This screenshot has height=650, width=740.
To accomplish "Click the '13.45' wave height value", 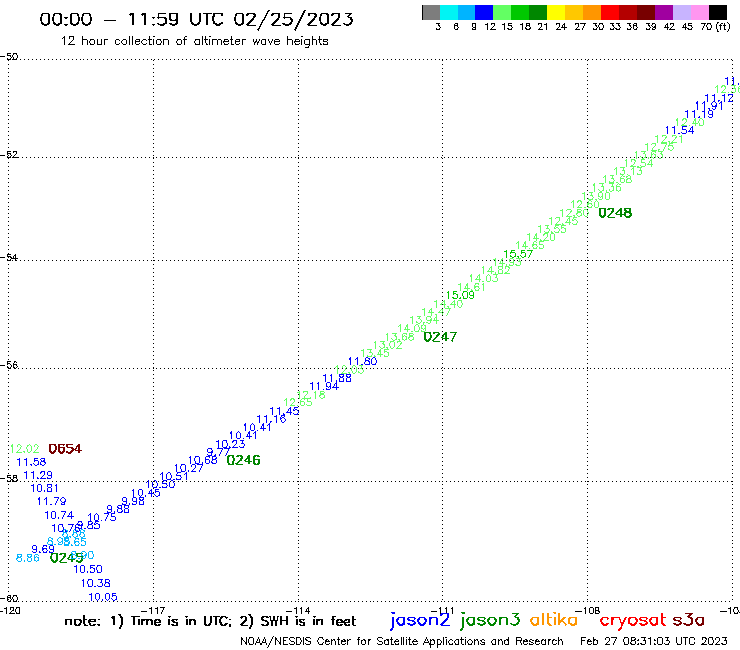I will click(x=375, y=353).
